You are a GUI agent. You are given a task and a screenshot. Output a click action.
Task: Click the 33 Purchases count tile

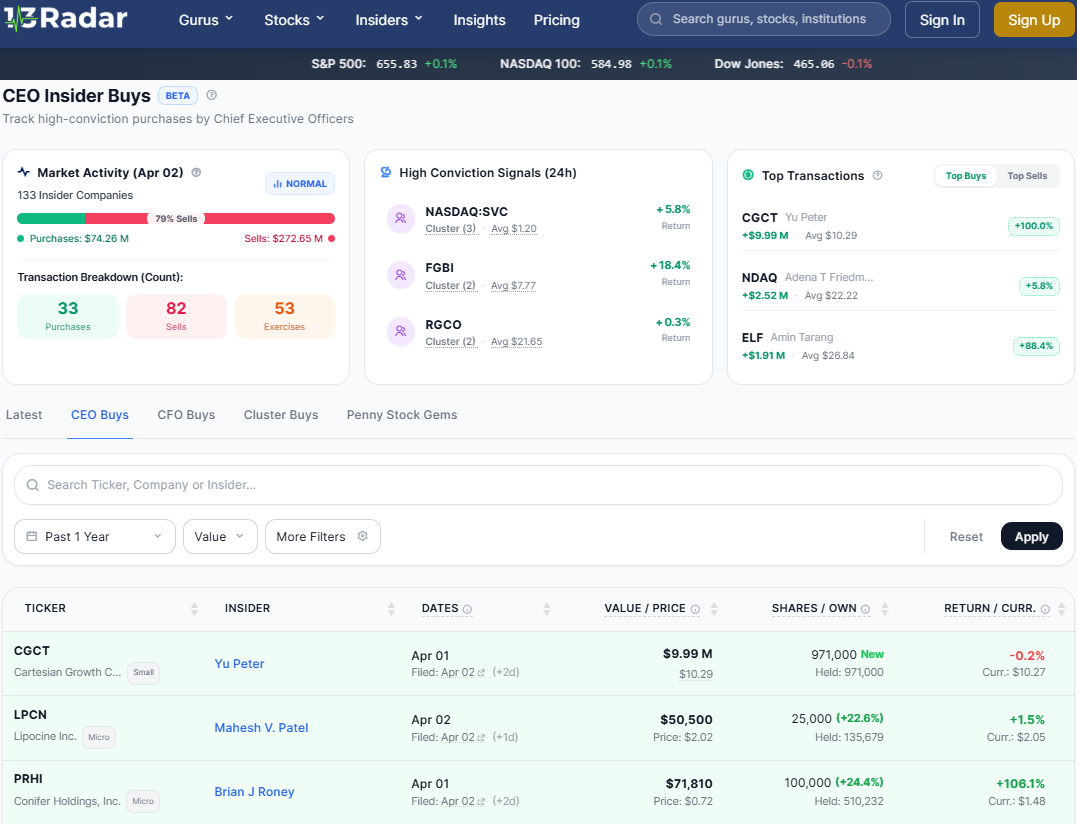[x=68, y=316]
